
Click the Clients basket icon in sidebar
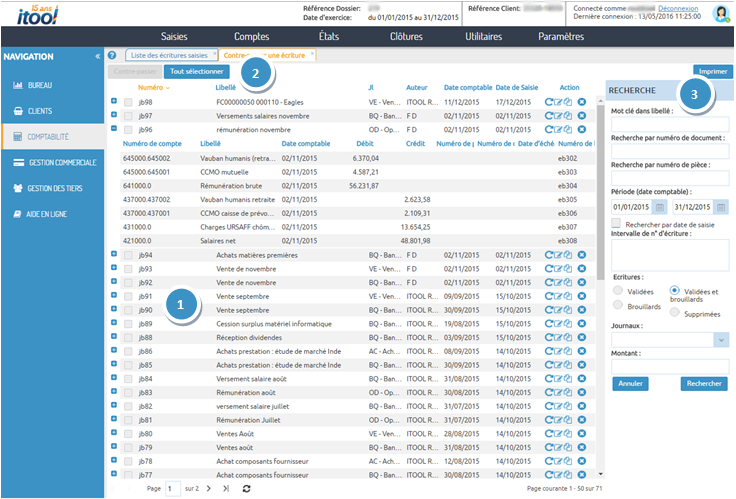point(18,111)
